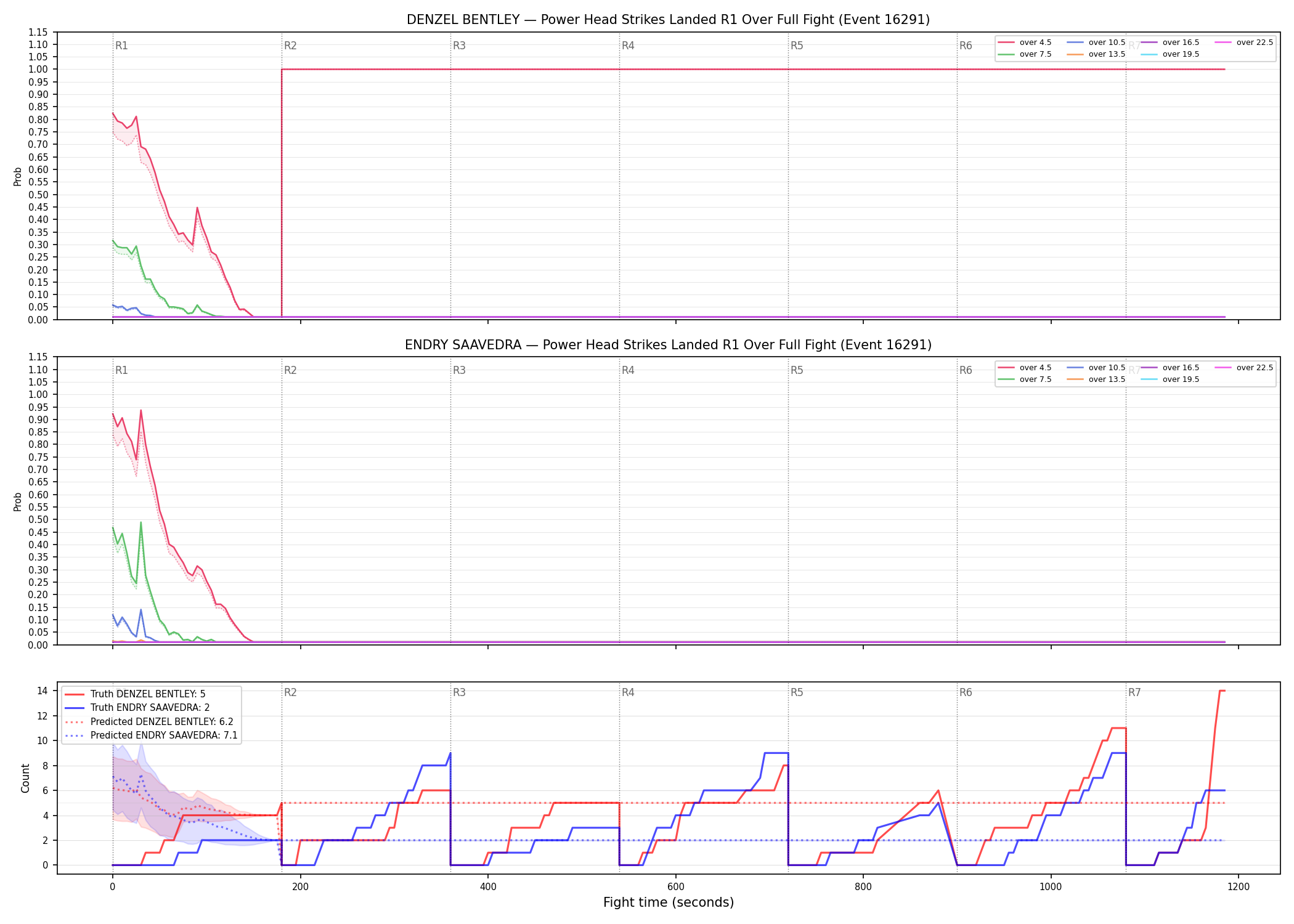The width and height of the screenshot is (1294, 924).
Task: Click the R1 round marker in Saavedra chart
Action: pyautogui.click(x=121, y=370)
